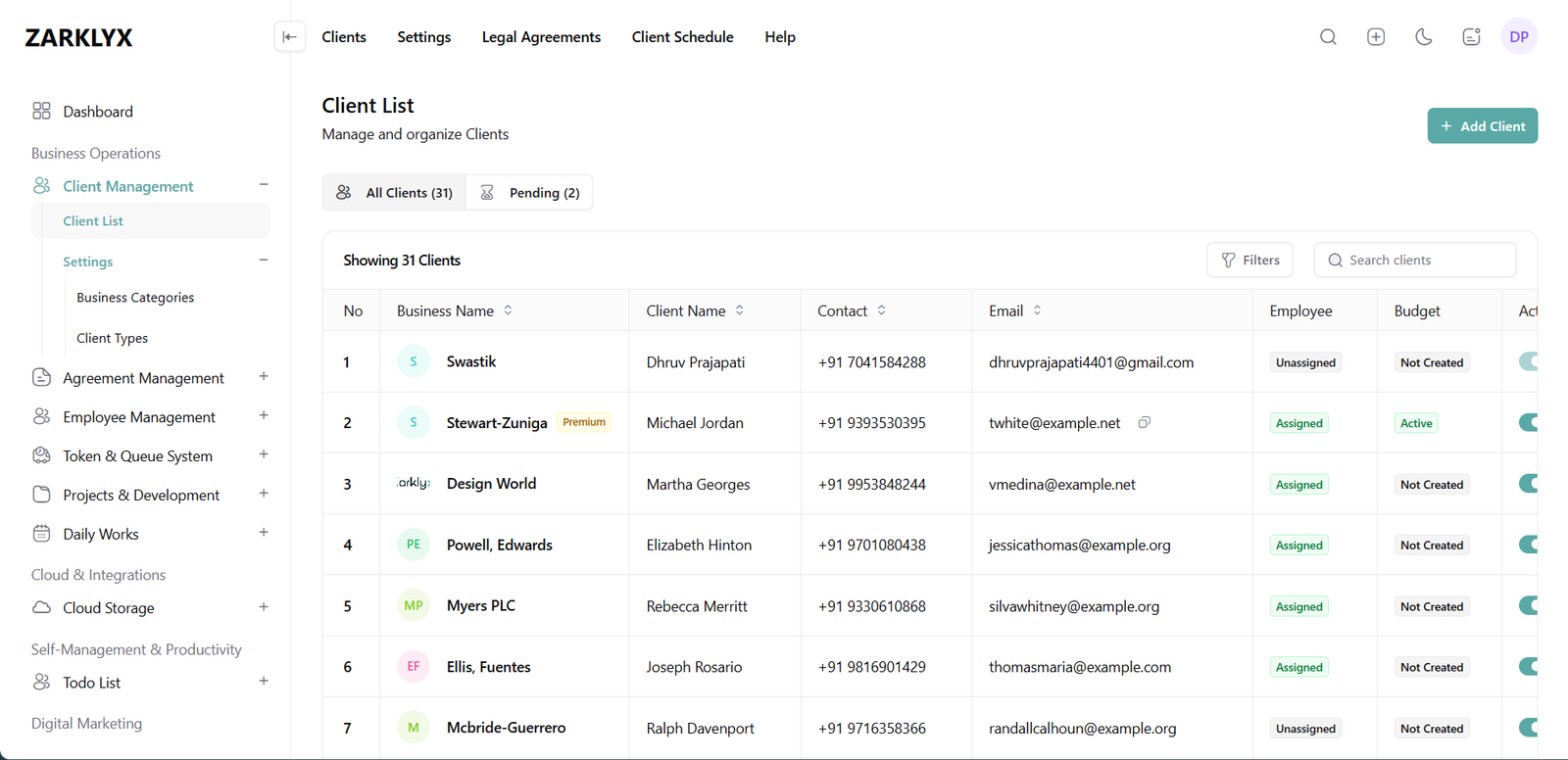Screen dimensions: 1568x760
Task: Click the Agreement Management document icon
Action: [x=41, y=377]
